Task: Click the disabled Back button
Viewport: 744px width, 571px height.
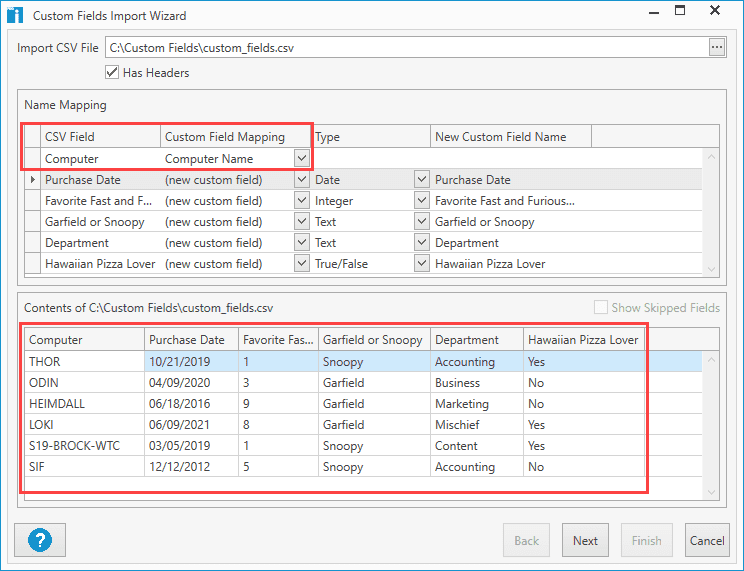Action: click(526, 540)
